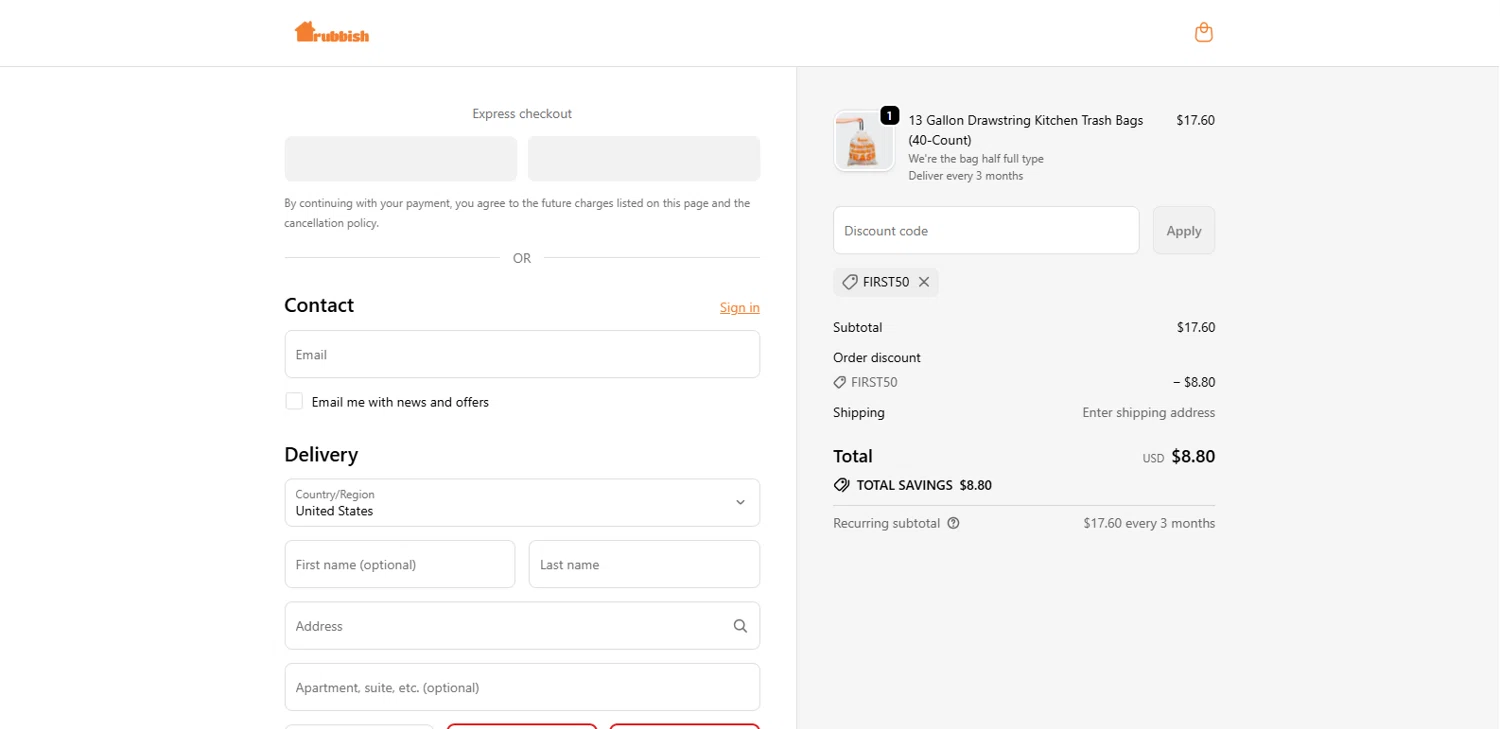Click the Apply discount button
Viewport: 1500px width, 729px height.
point(1184,230)
